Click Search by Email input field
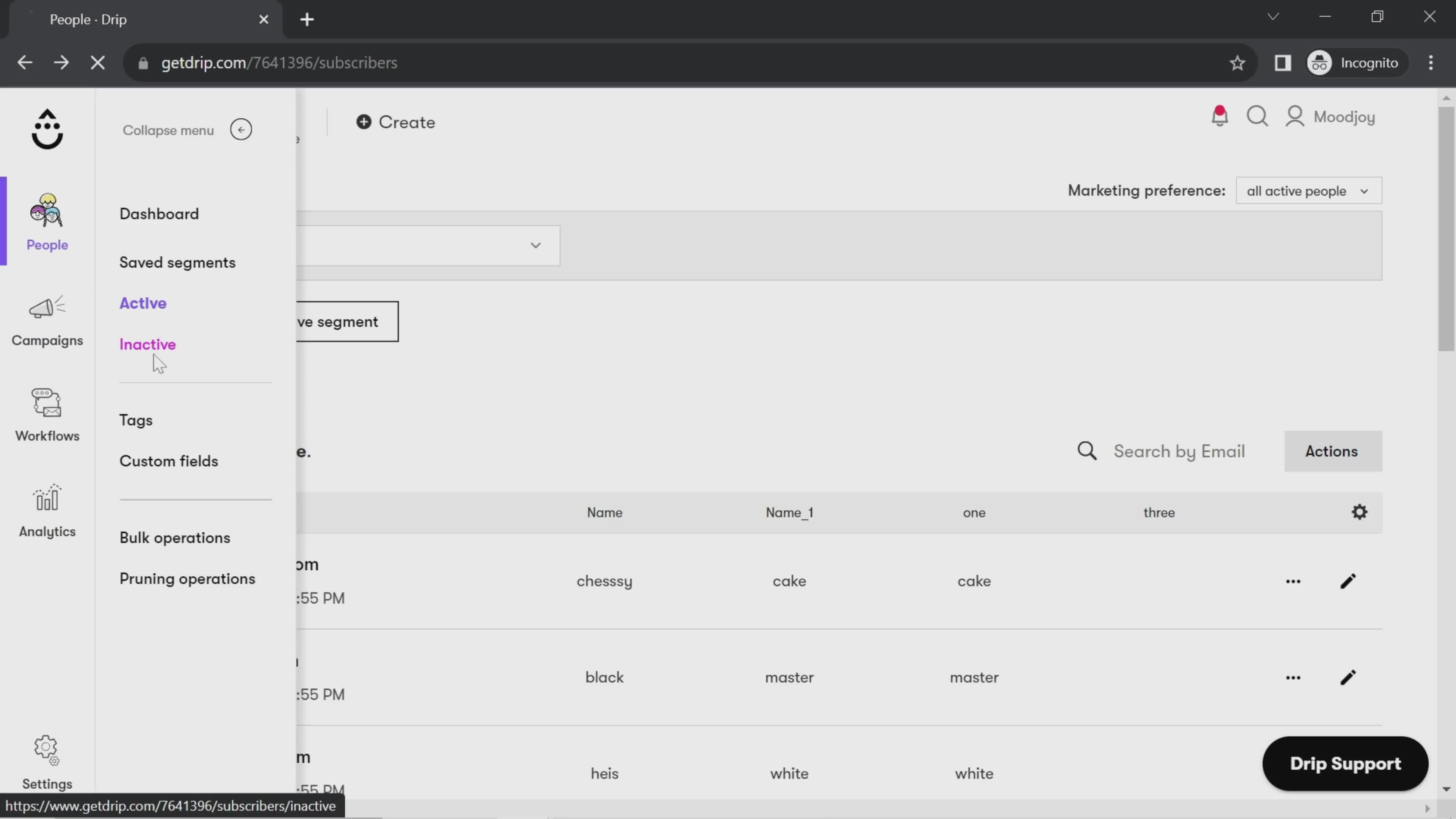The height and width of the screenshot is (819, 1456). pos(1180,451)
